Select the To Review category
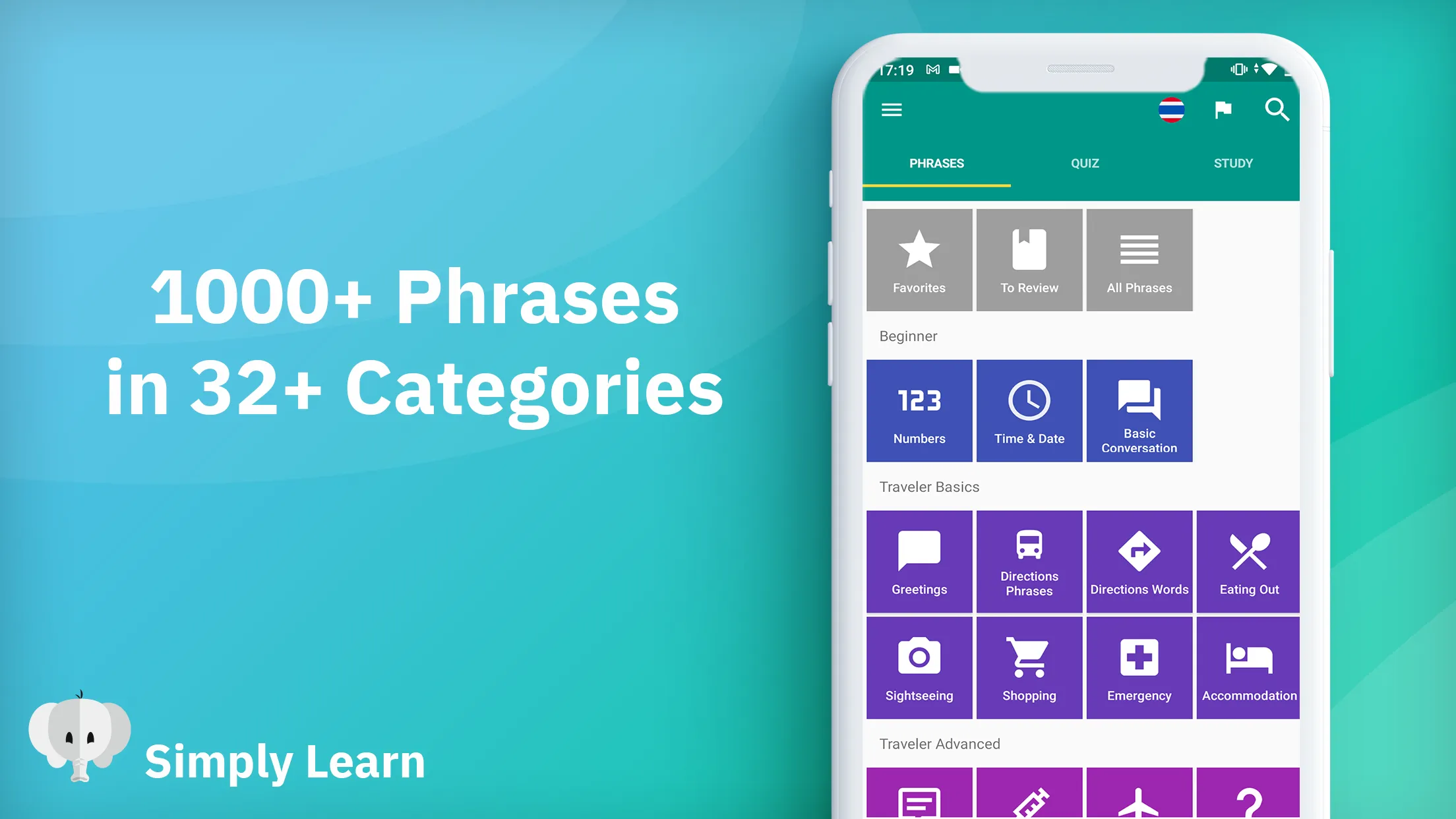 click(1029, 259)
